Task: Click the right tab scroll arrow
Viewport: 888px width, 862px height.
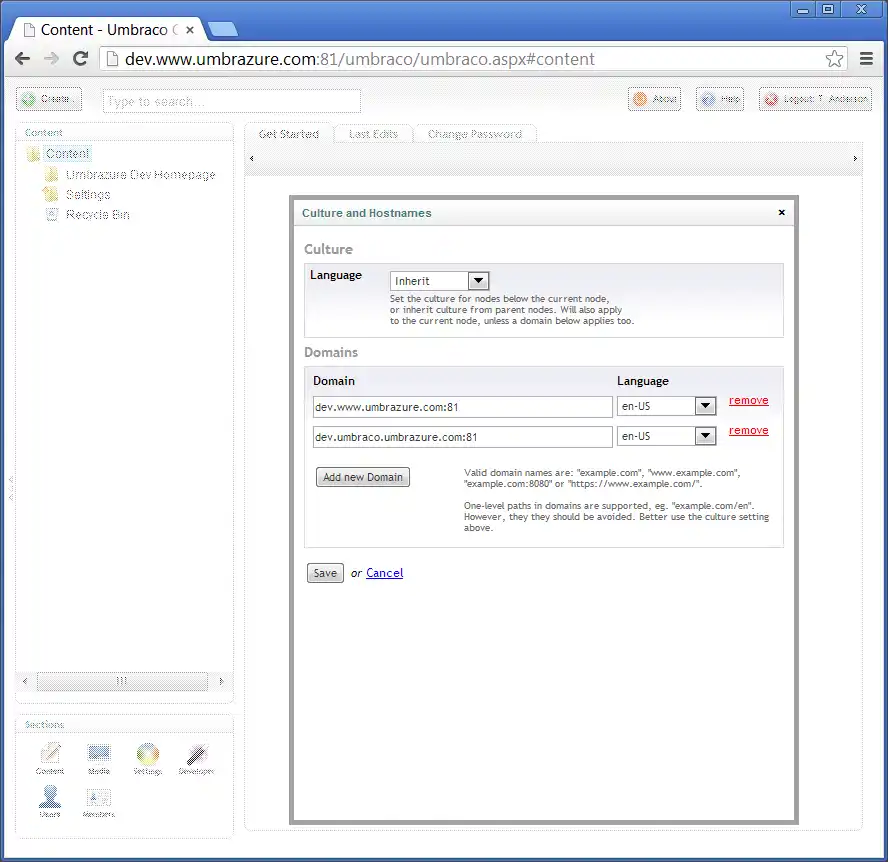Action: coord(855,159)
